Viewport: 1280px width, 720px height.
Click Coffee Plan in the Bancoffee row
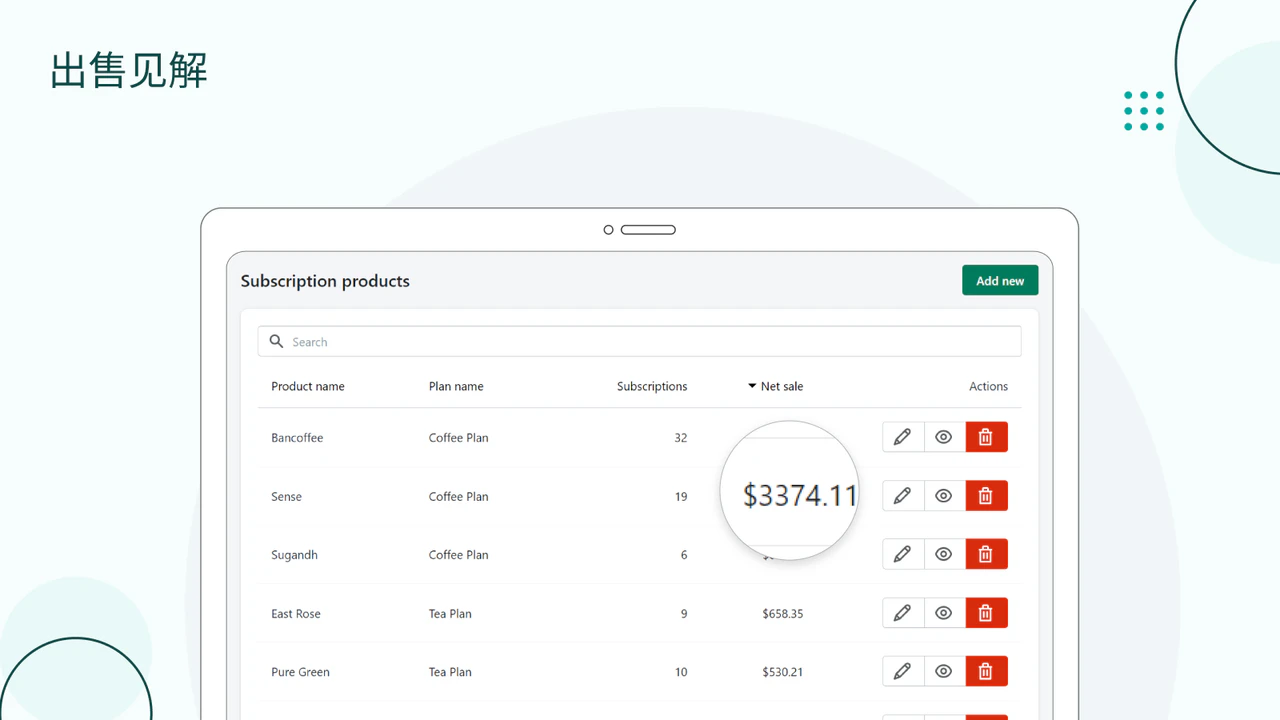pyautogui.click(x=459, y=438)
